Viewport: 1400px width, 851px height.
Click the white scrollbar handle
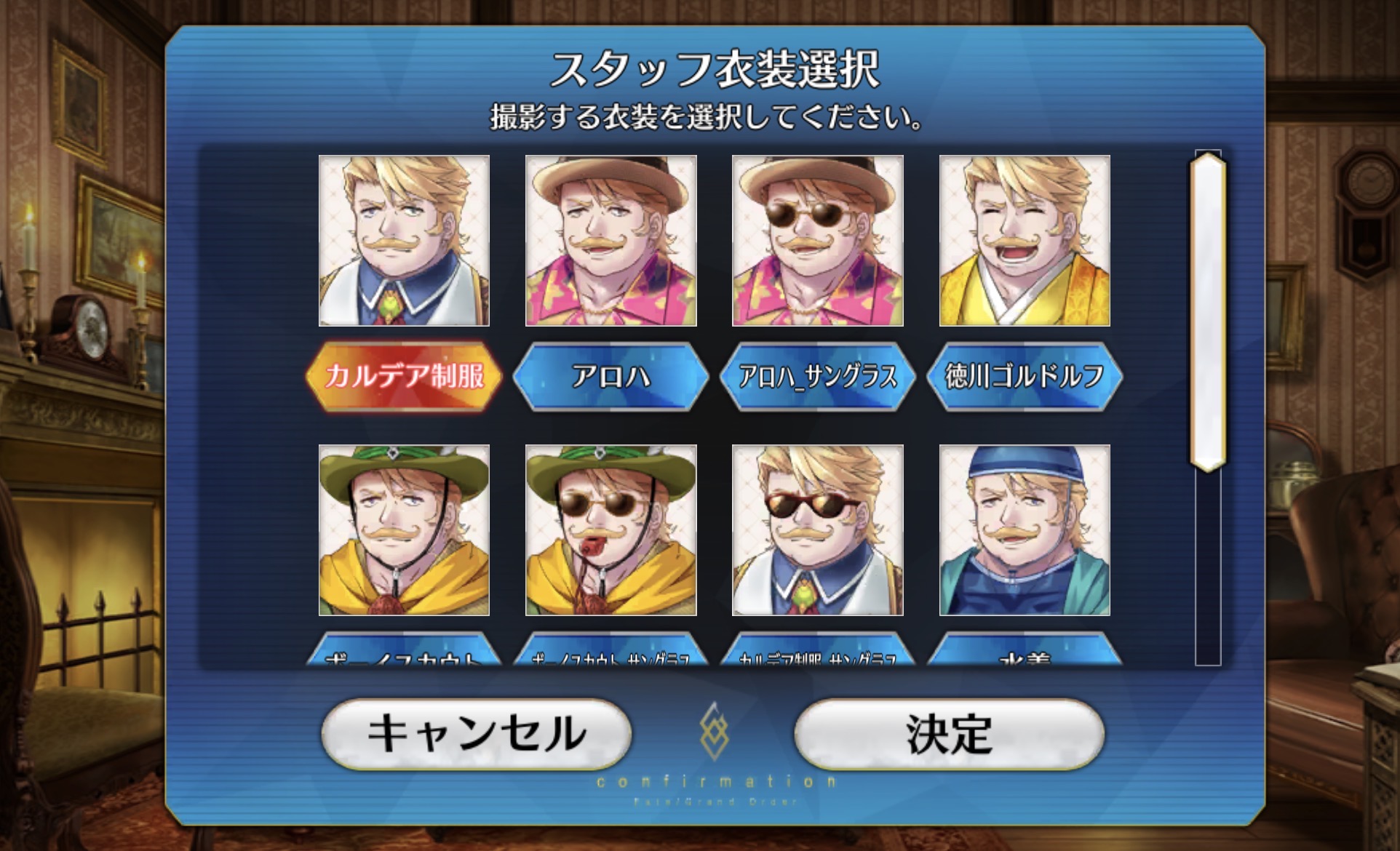pos(1208,313)
